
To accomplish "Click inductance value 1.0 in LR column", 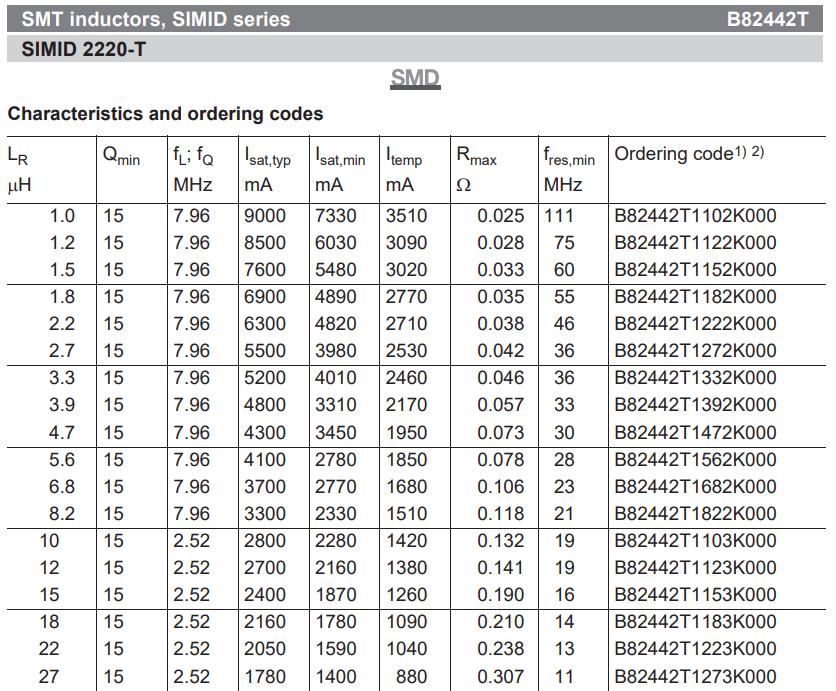I will [62, 216].
